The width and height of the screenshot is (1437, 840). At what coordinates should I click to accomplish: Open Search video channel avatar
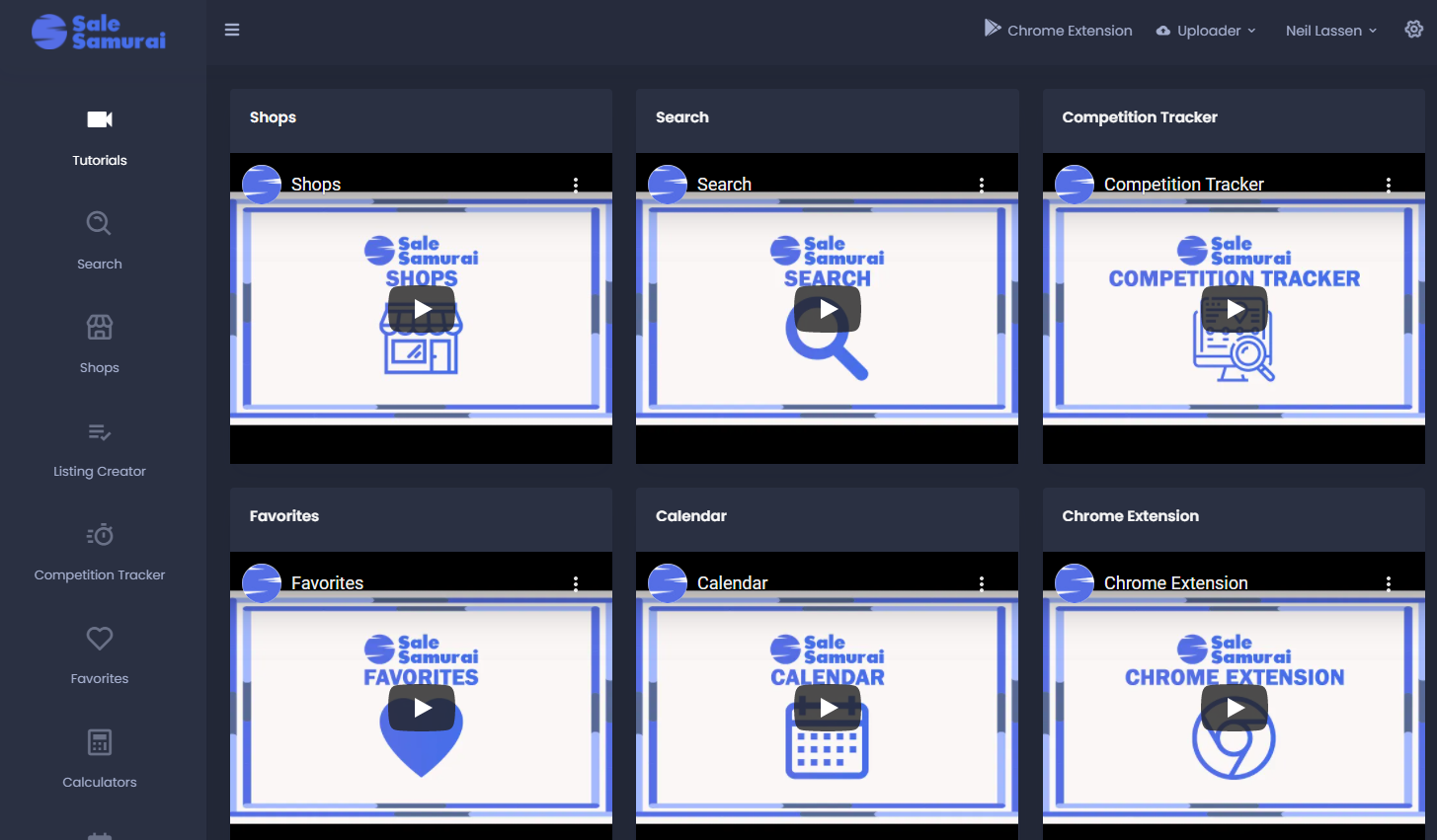668,185
